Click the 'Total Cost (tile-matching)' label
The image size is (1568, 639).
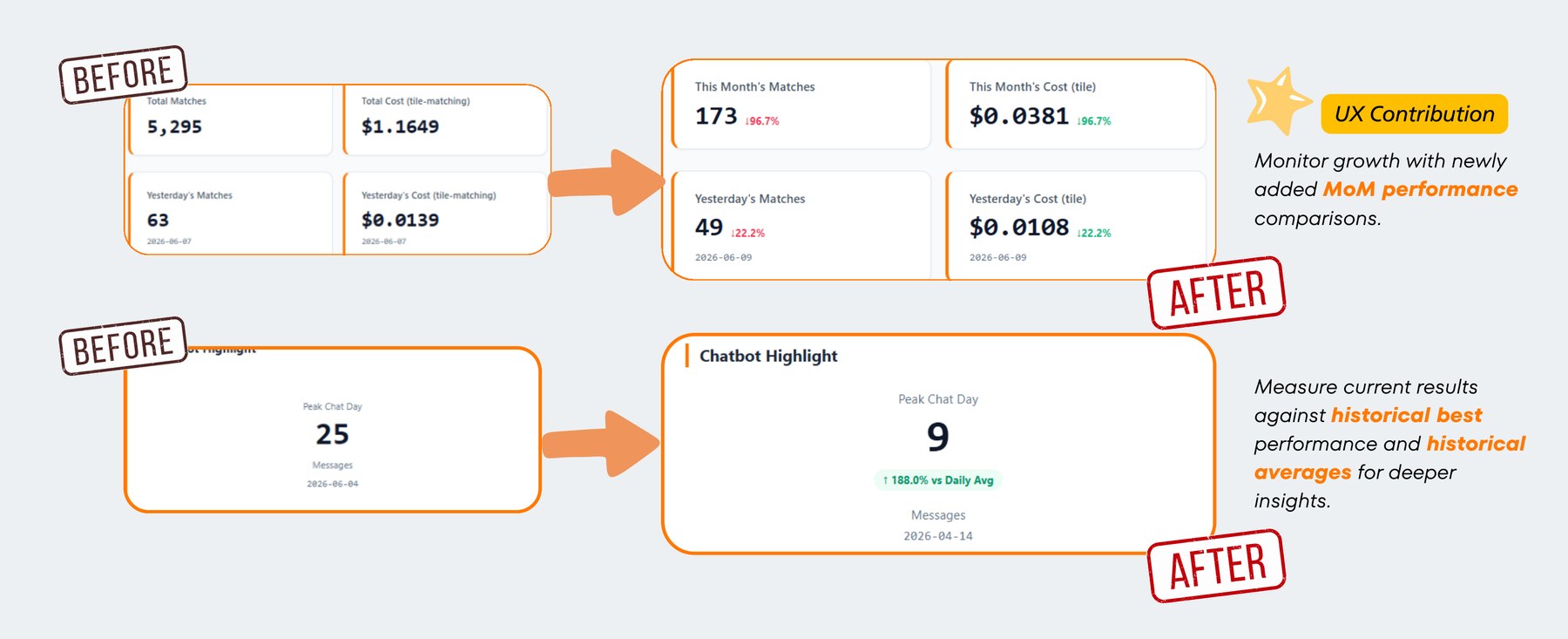pyautogui.click(x=416, y=101)
